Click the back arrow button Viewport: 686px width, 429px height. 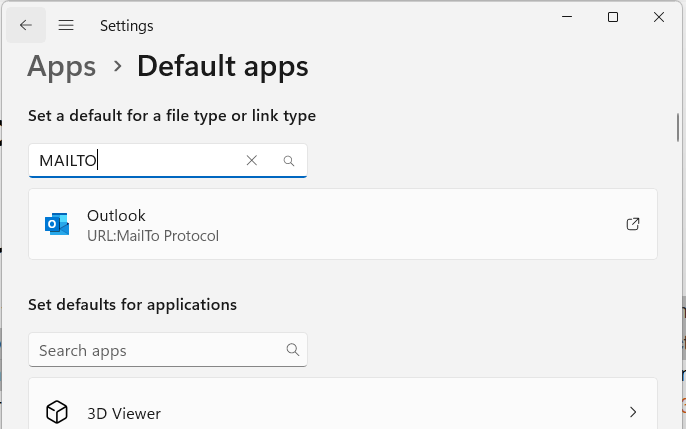point(26,25)
